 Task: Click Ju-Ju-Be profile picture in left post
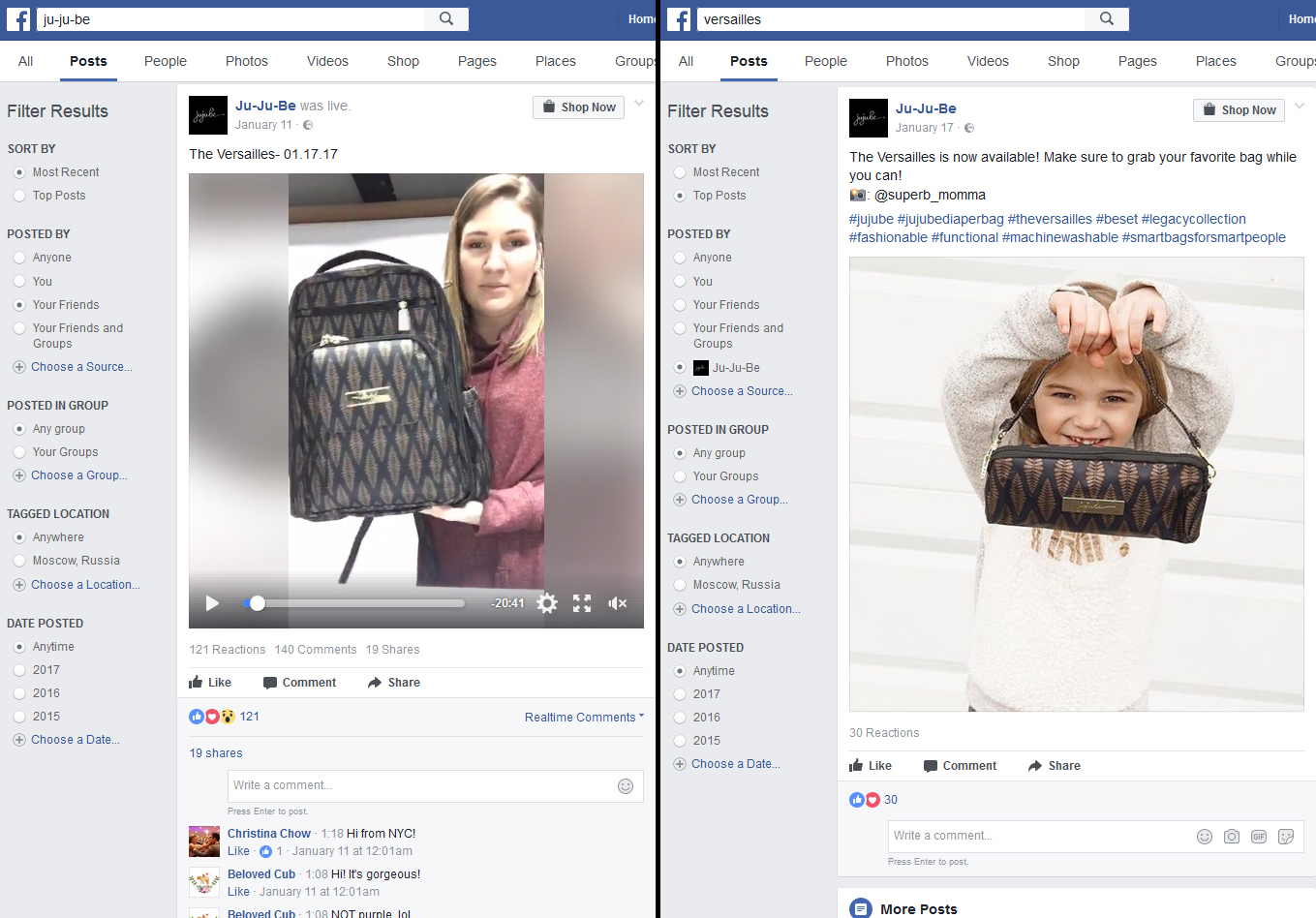click(x=208, y=115)
